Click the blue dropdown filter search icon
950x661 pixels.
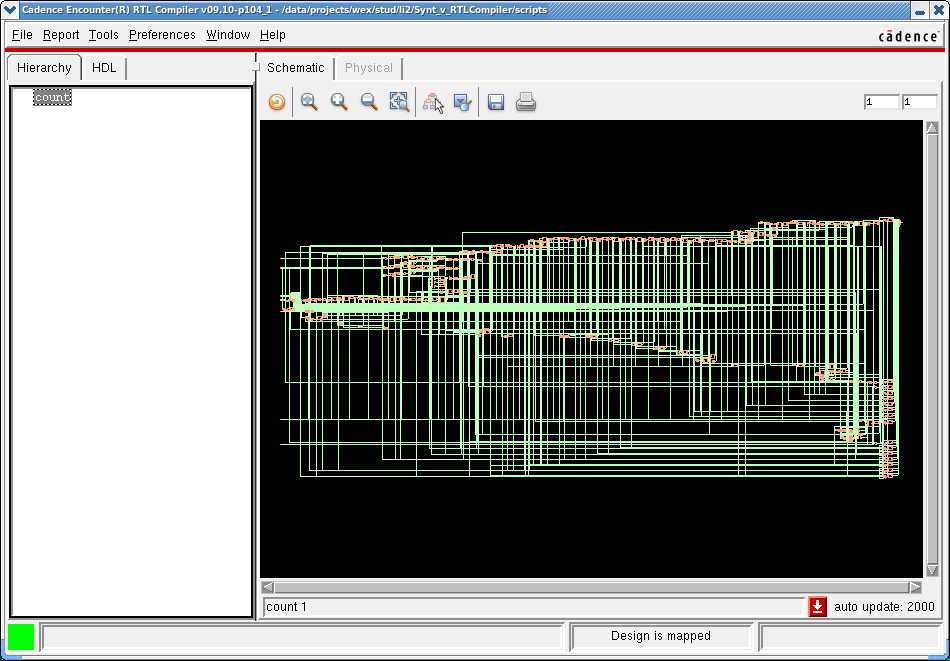462,103
